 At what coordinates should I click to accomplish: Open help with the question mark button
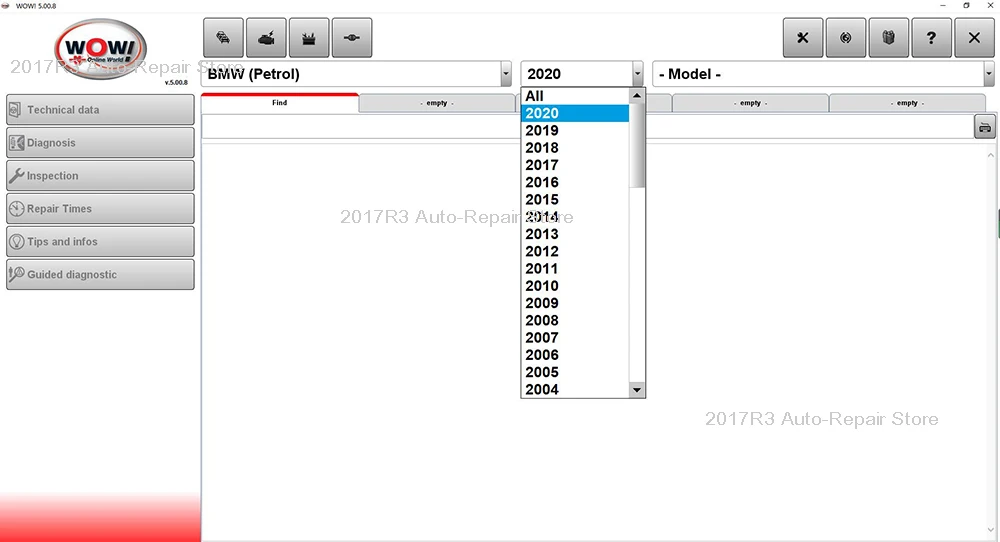click(x=931, y=38)
